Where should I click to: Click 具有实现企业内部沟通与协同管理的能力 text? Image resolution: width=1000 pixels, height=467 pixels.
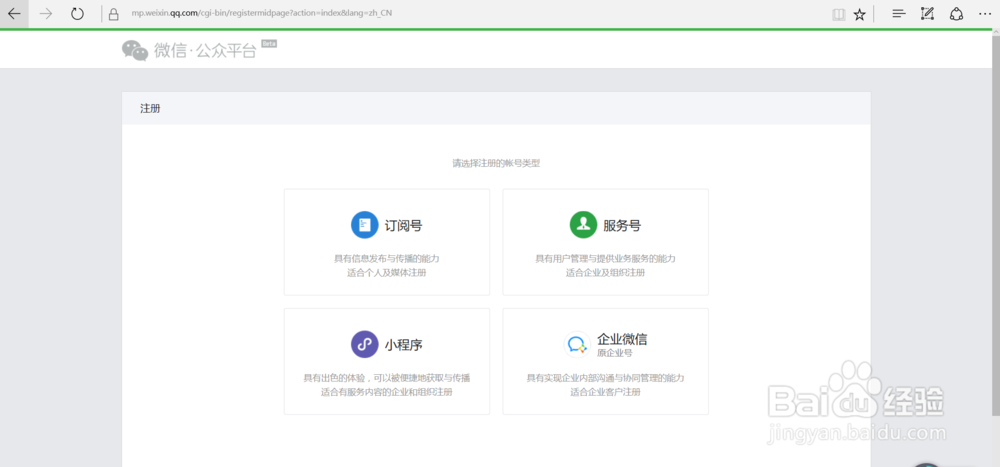pos(605,378)
